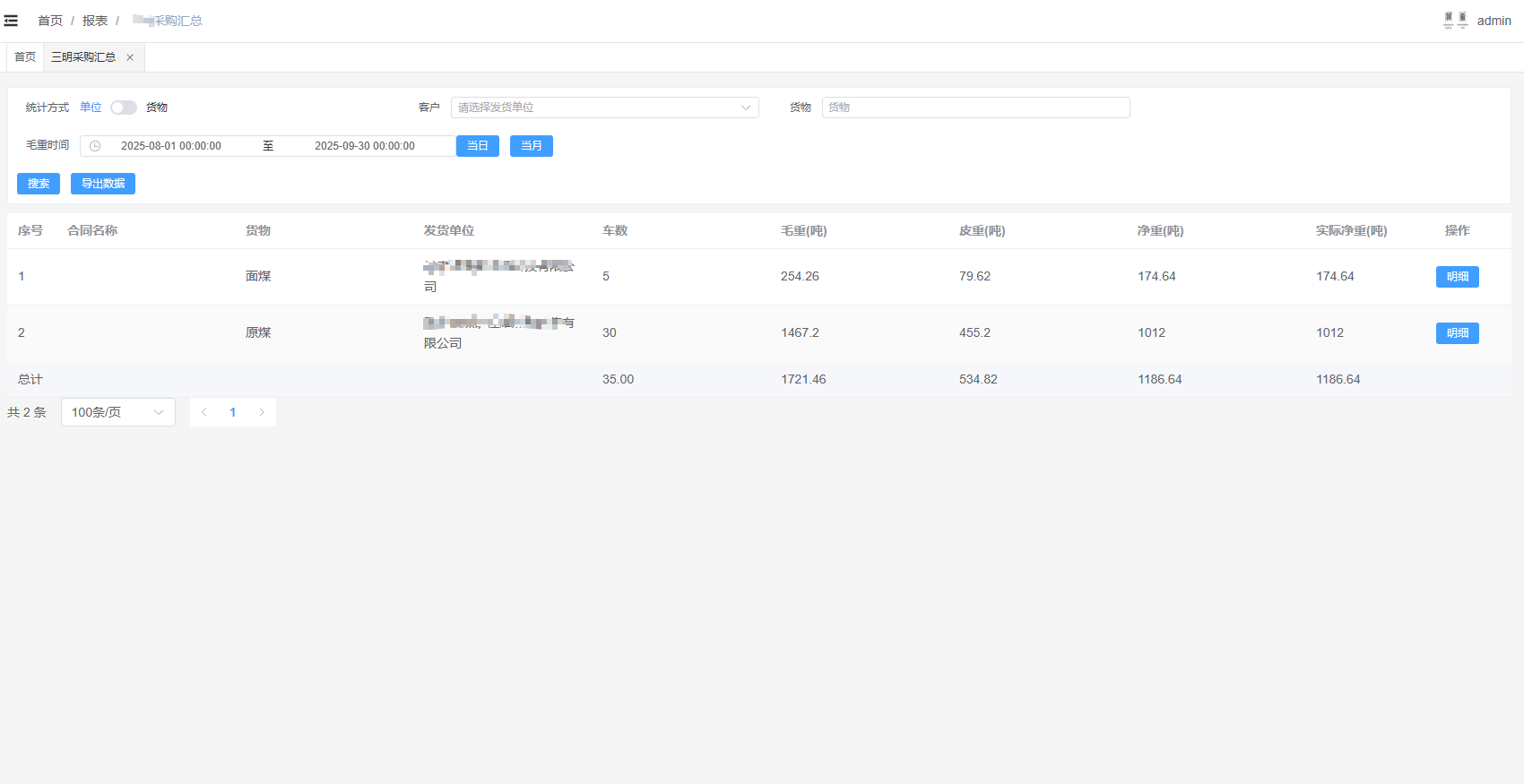Image resolution: width=1524 pixels, height=784 pixels.
Task: Open the admin account menu
Action: [x=1494, y=21]
